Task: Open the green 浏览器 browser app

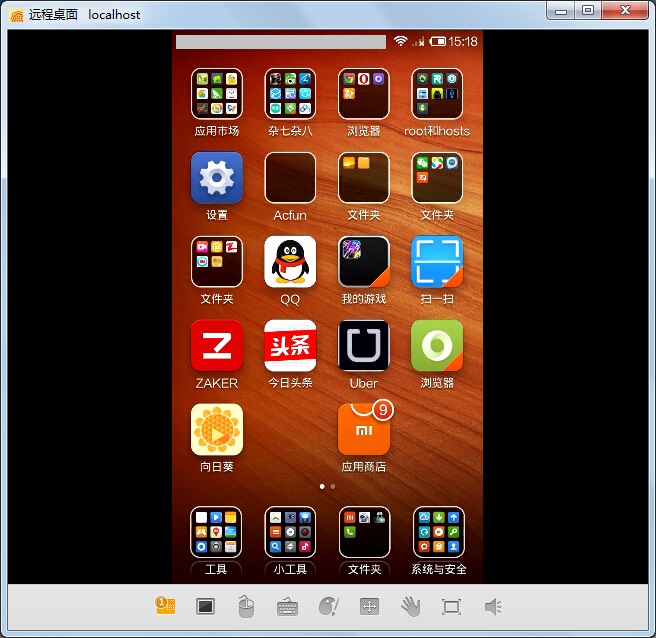Action: pyautogui.click(x=437, y=346)
